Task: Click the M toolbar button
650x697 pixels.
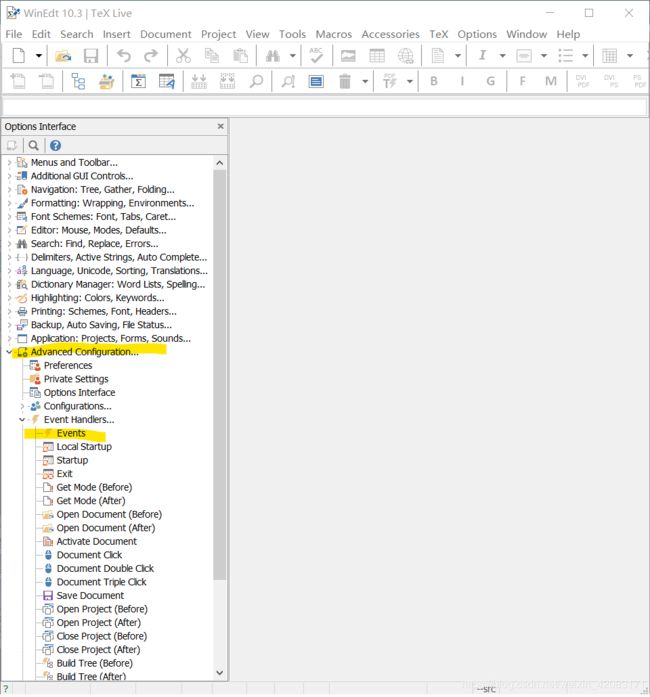Action: coord(551,81)
